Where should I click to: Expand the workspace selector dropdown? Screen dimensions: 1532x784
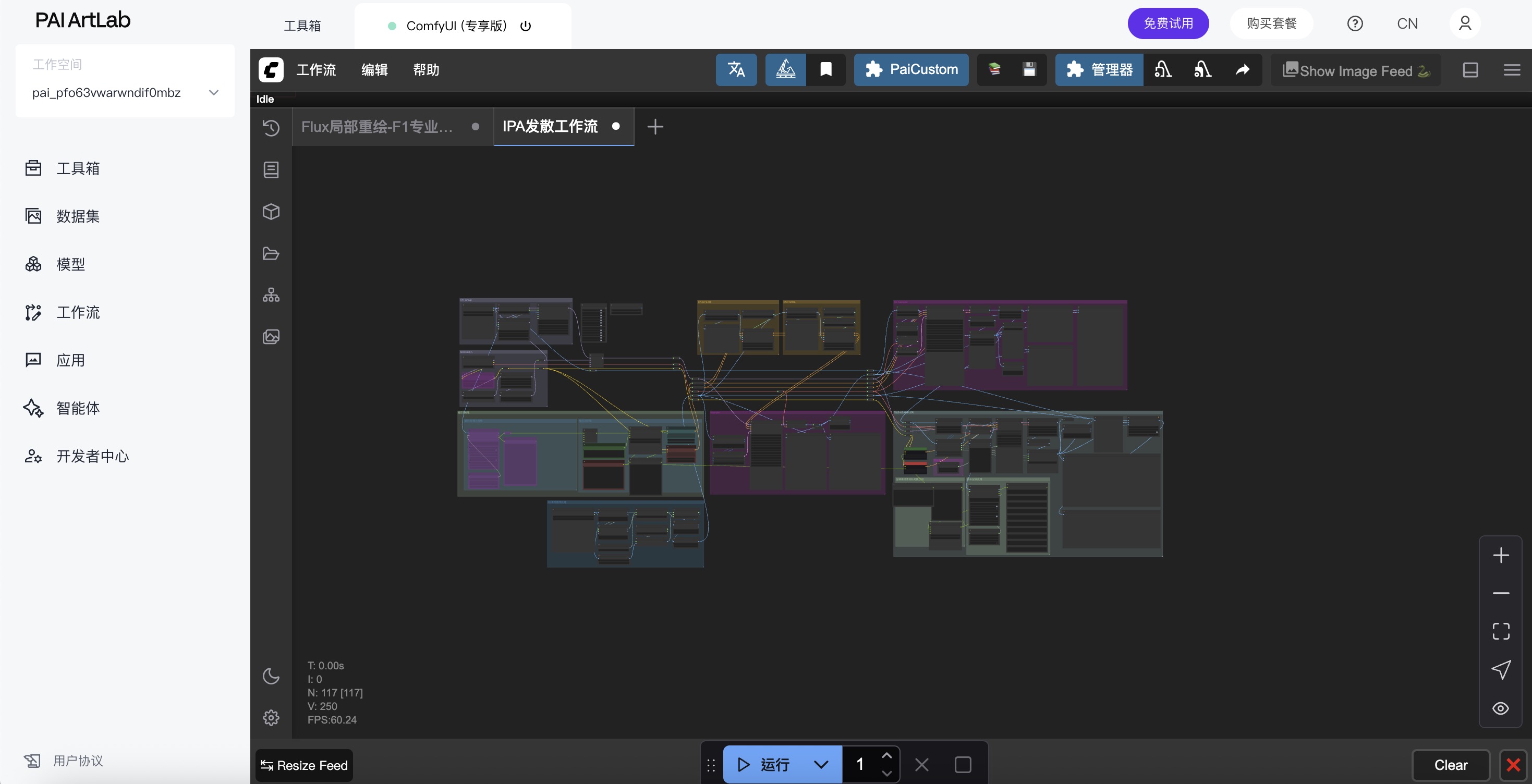point(213,93)
